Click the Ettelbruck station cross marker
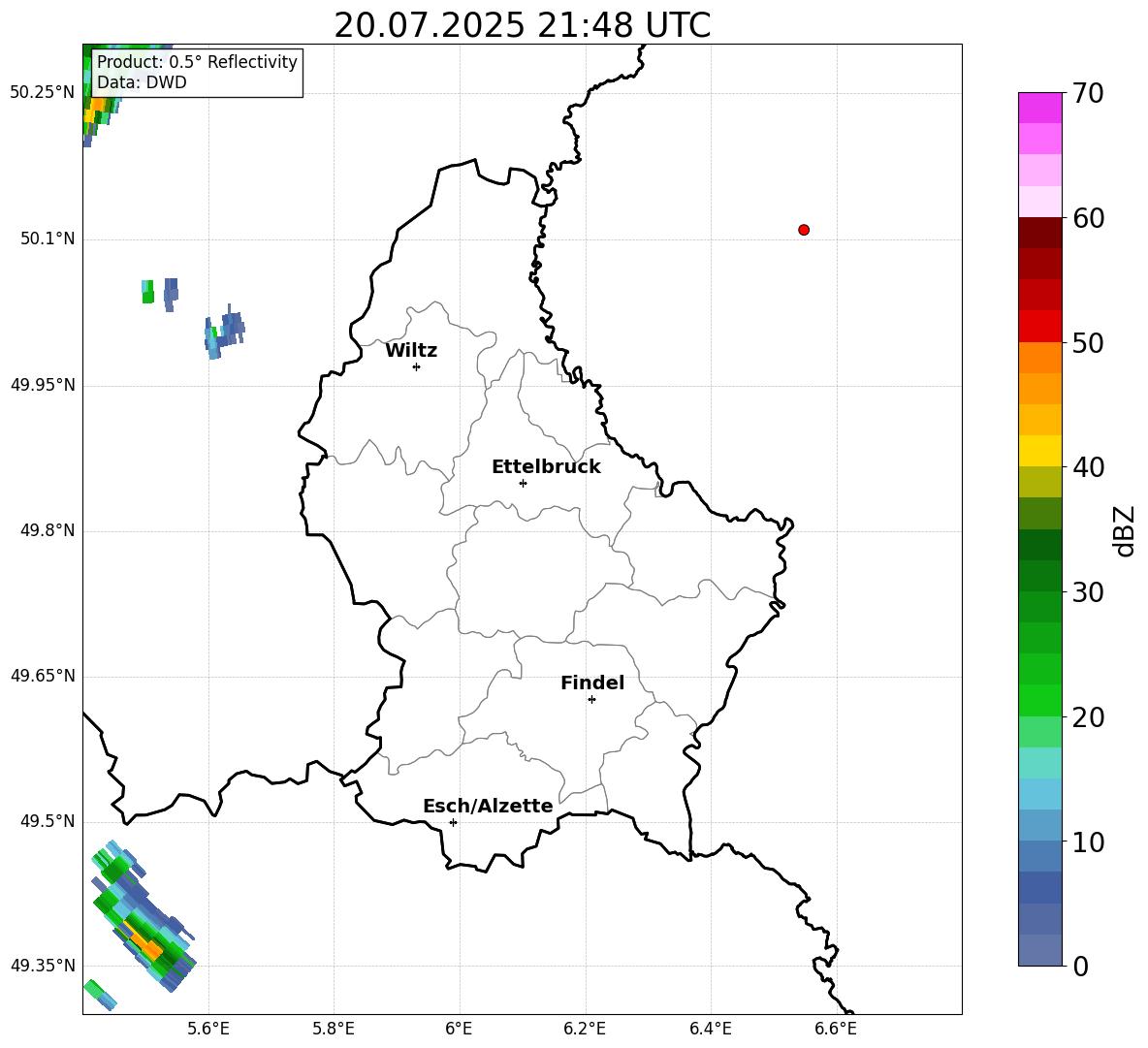Image resolution: width=1148 pixels, height=1048 pixels. 523,483
